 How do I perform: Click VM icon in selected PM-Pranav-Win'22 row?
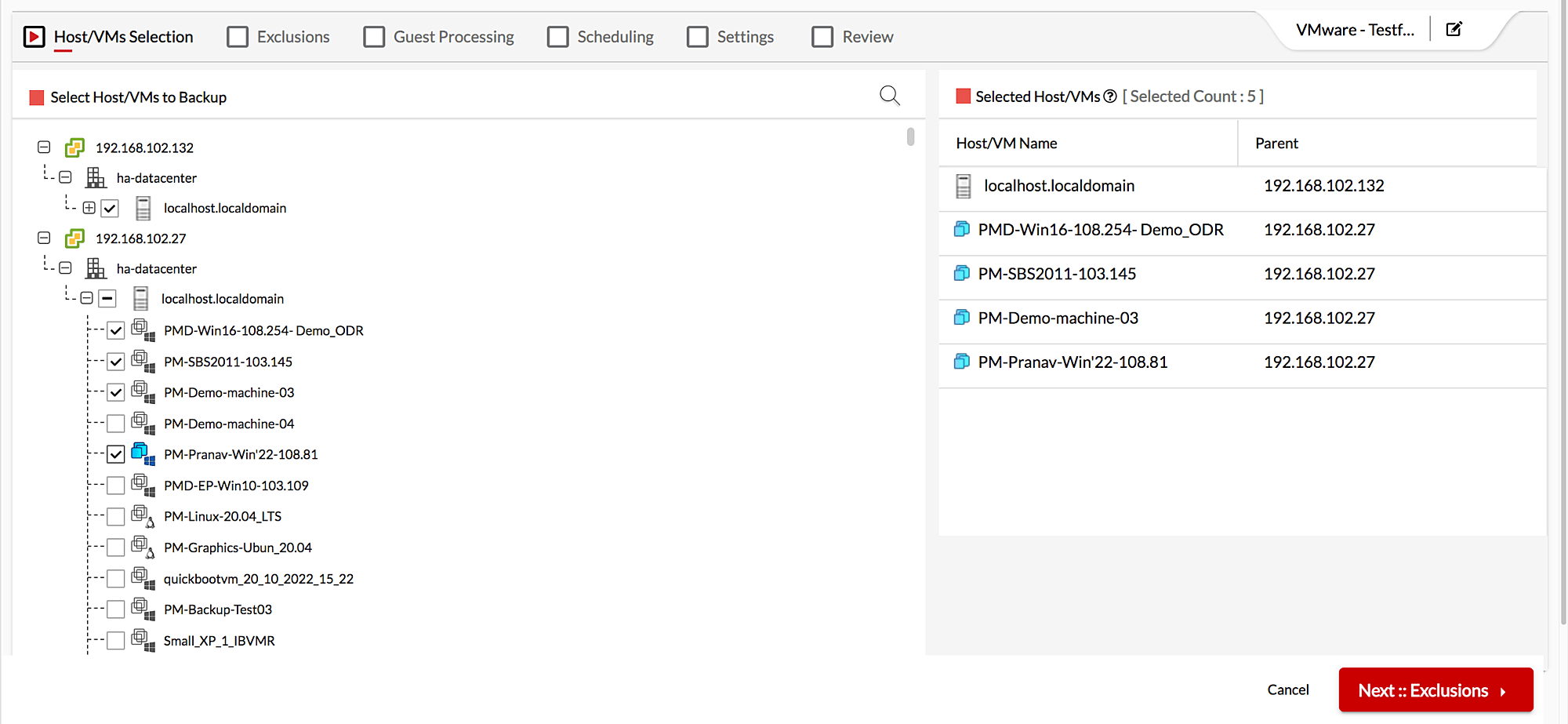pos(962,362)
